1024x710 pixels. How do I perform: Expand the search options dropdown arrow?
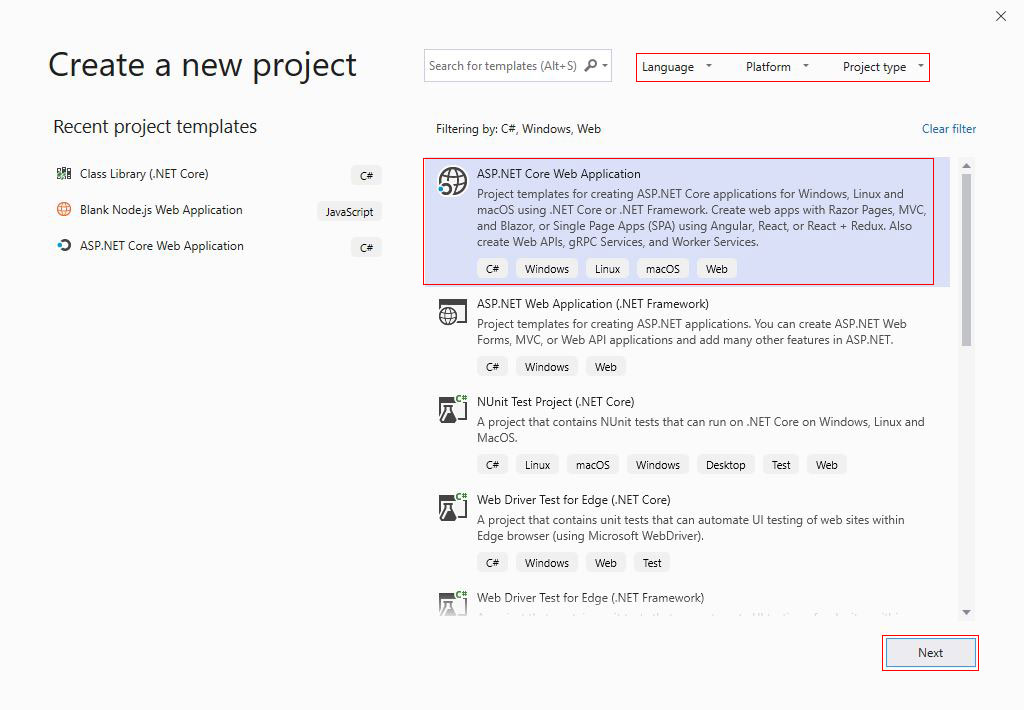(x=605, y=65)
